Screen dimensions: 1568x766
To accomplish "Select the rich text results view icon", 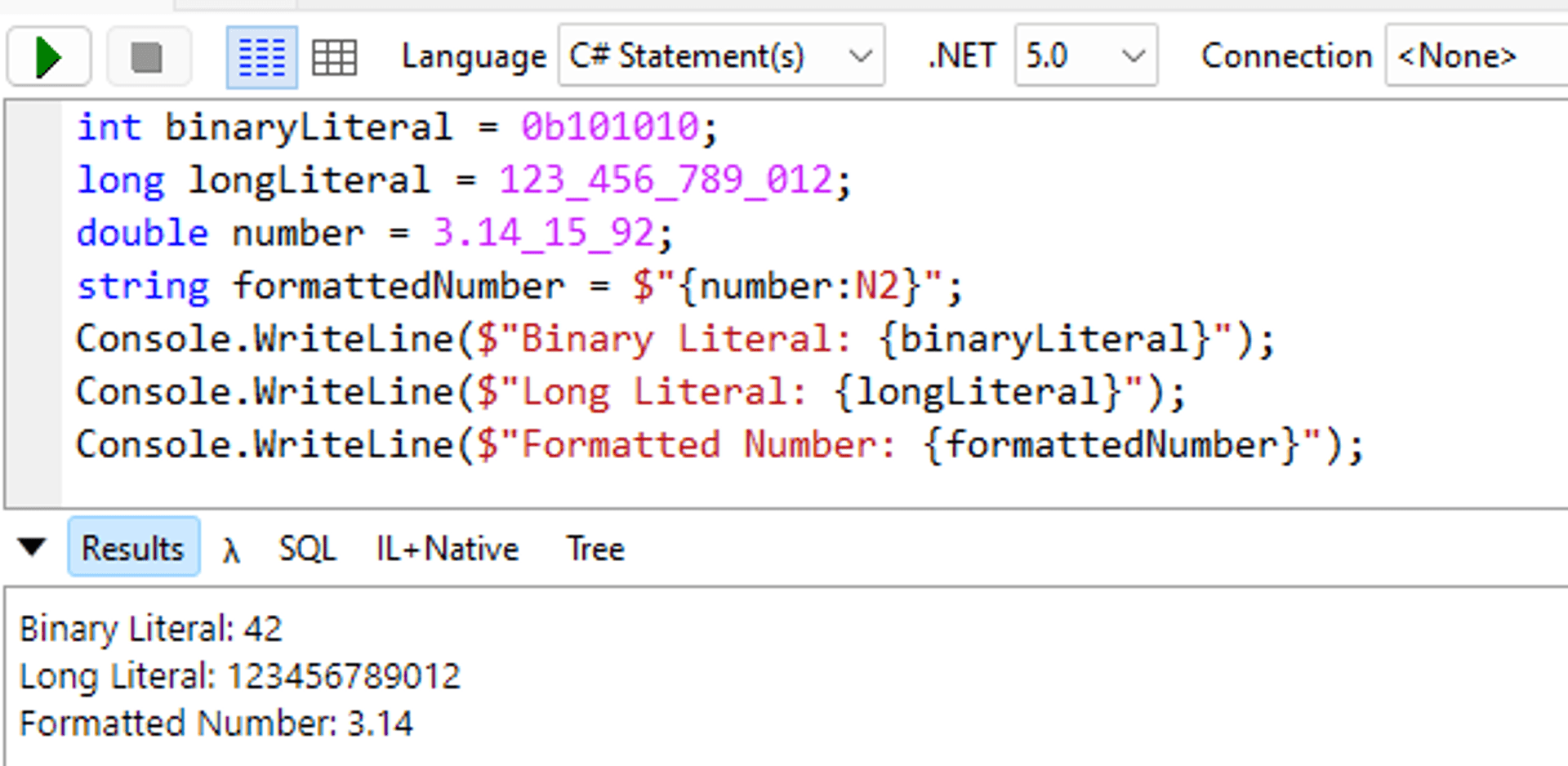I will tap(261, 56).
